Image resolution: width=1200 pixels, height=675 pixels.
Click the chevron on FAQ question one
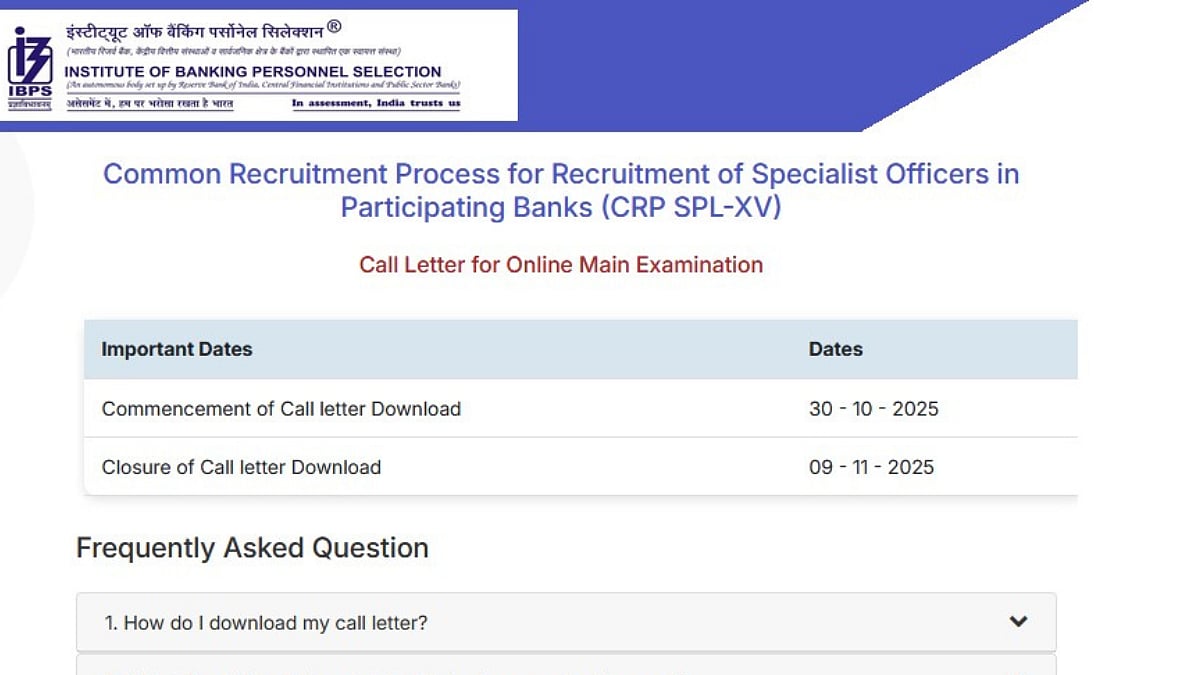[x=1018, y=621]
